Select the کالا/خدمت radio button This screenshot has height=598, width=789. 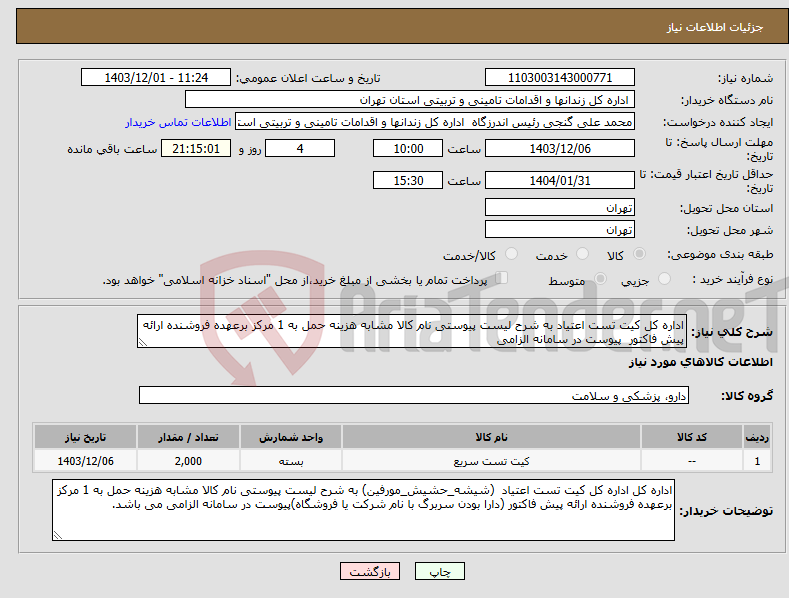pyautogui.click(x=511, y=254)
